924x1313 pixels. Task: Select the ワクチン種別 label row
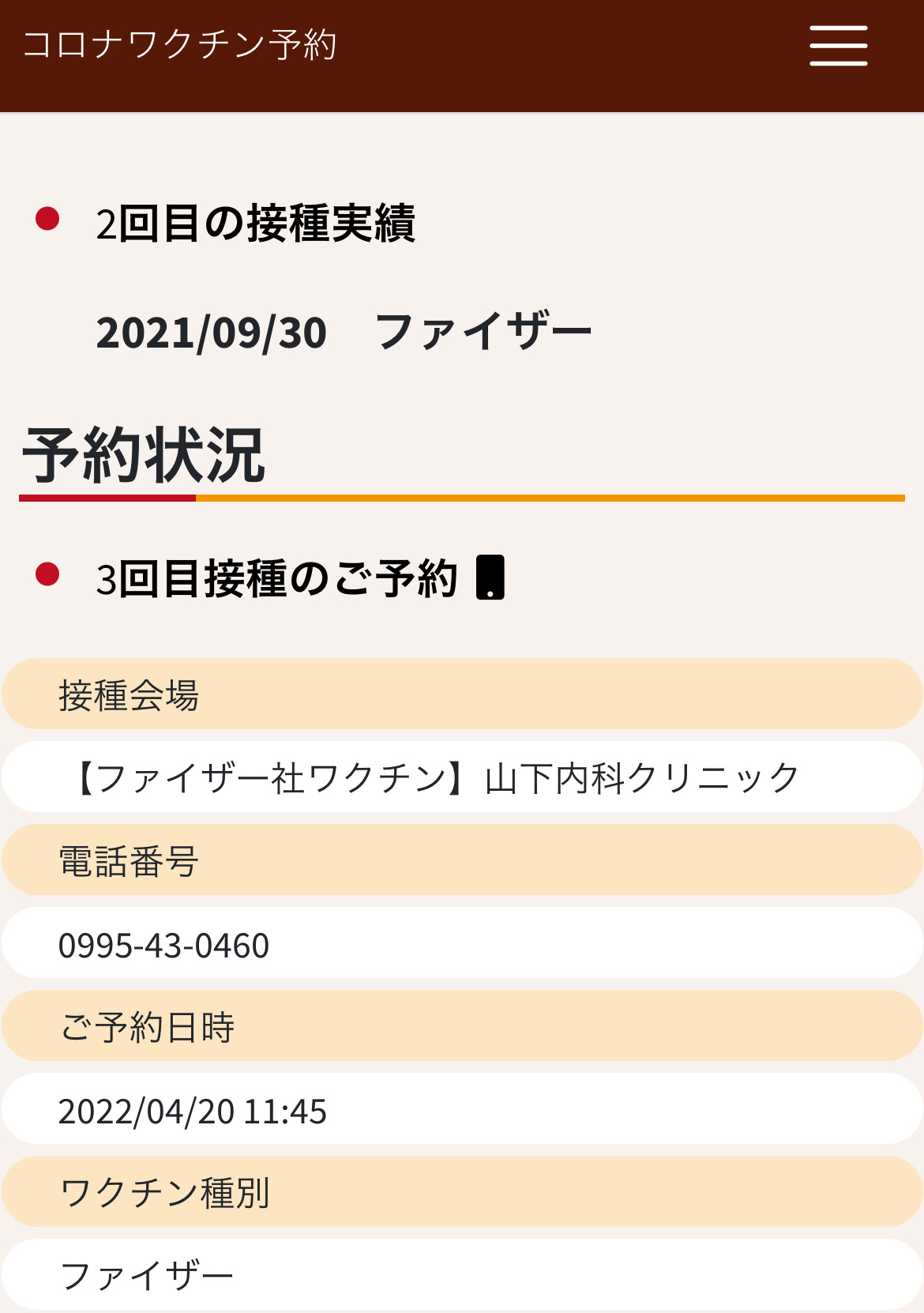pyautogui.click(x=462, y=1191)
